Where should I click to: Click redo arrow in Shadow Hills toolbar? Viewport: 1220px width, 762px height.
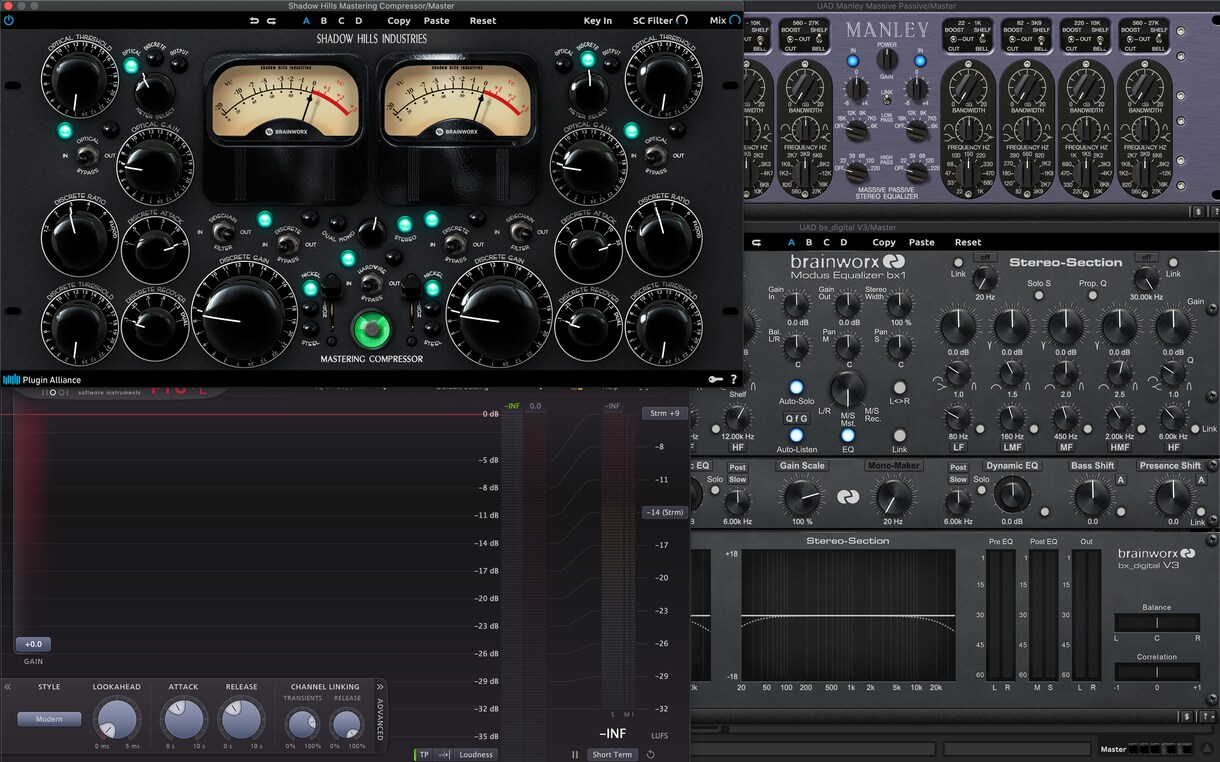pyautogui.click(x=270, y=20)
